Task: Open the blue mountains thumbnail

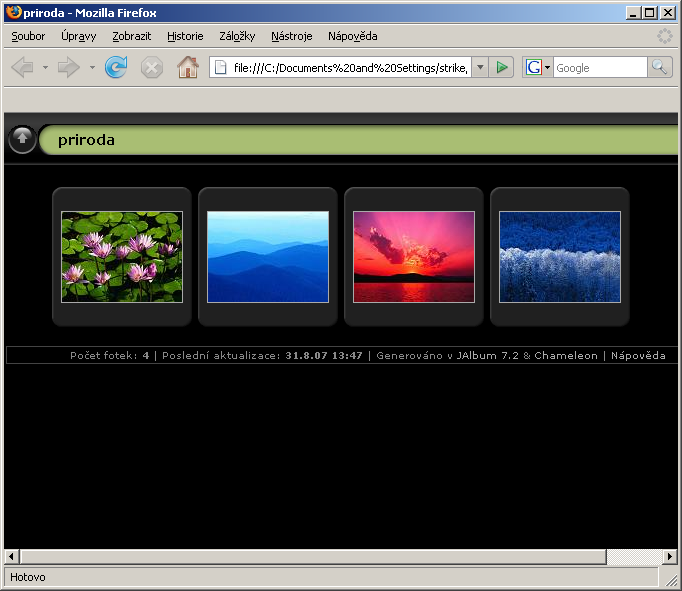Action: click(x=268, y=257)
